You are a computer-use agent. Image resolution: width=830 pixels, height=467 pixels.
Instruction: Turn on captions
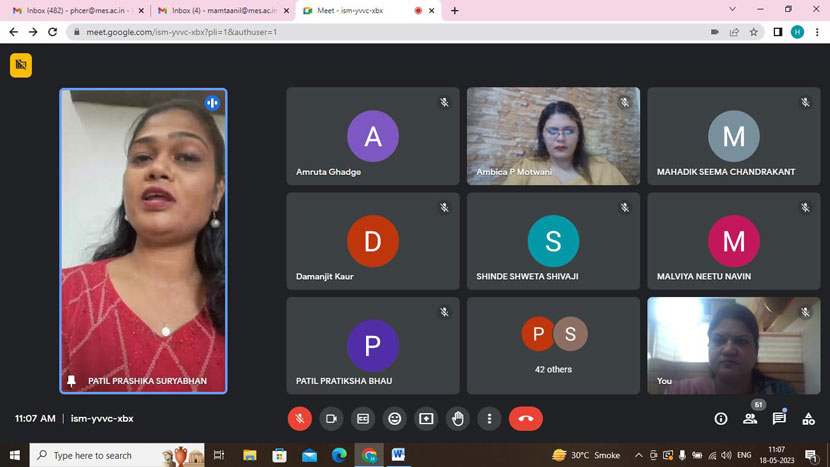click(363, 419)
